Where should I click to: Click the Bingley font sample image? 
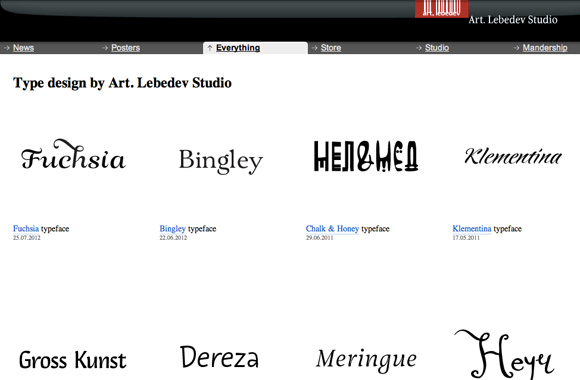point(221,161)
